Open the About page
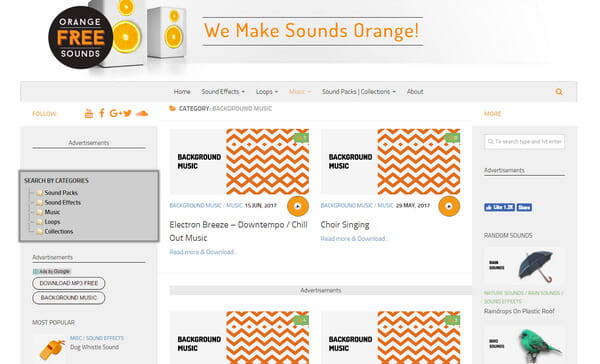 [415, 92]
